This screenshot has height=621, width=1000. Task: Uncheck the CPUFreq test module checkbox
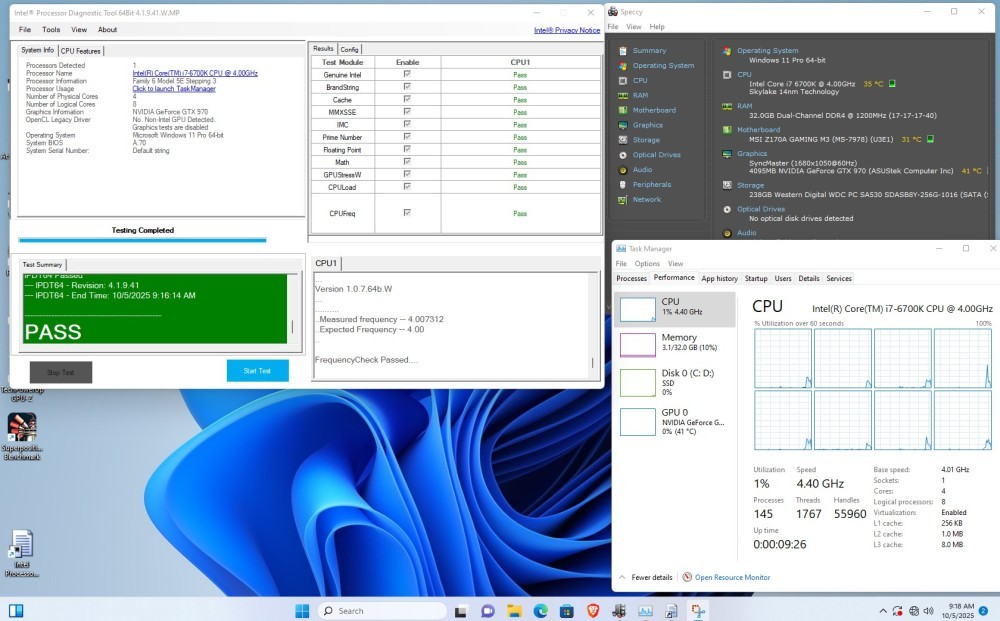click(x=406, y=213)
